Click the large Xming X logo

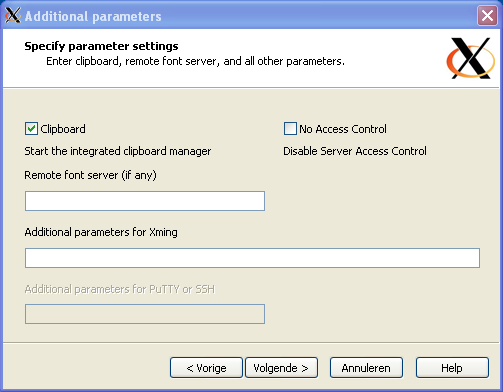471,58
